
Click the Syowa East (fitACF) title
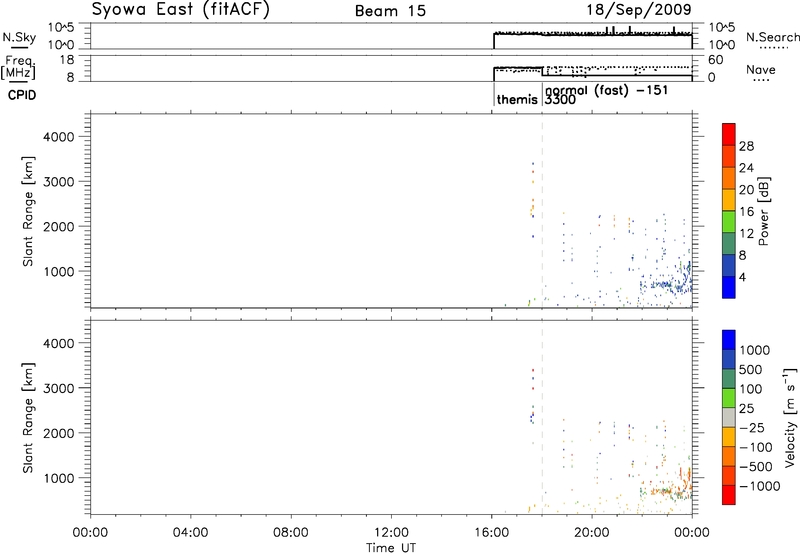(x=181, y=10)
